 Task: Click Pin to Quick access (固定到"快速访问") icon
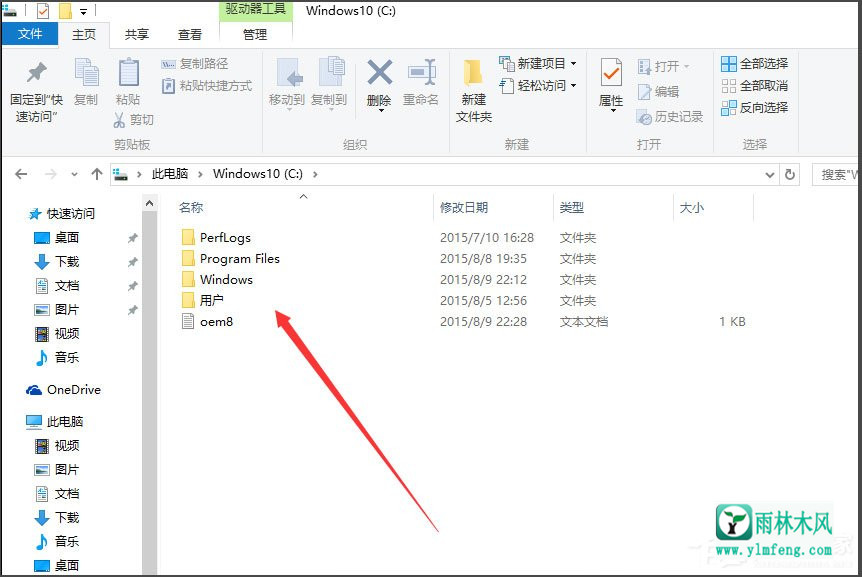pos(37,74)
